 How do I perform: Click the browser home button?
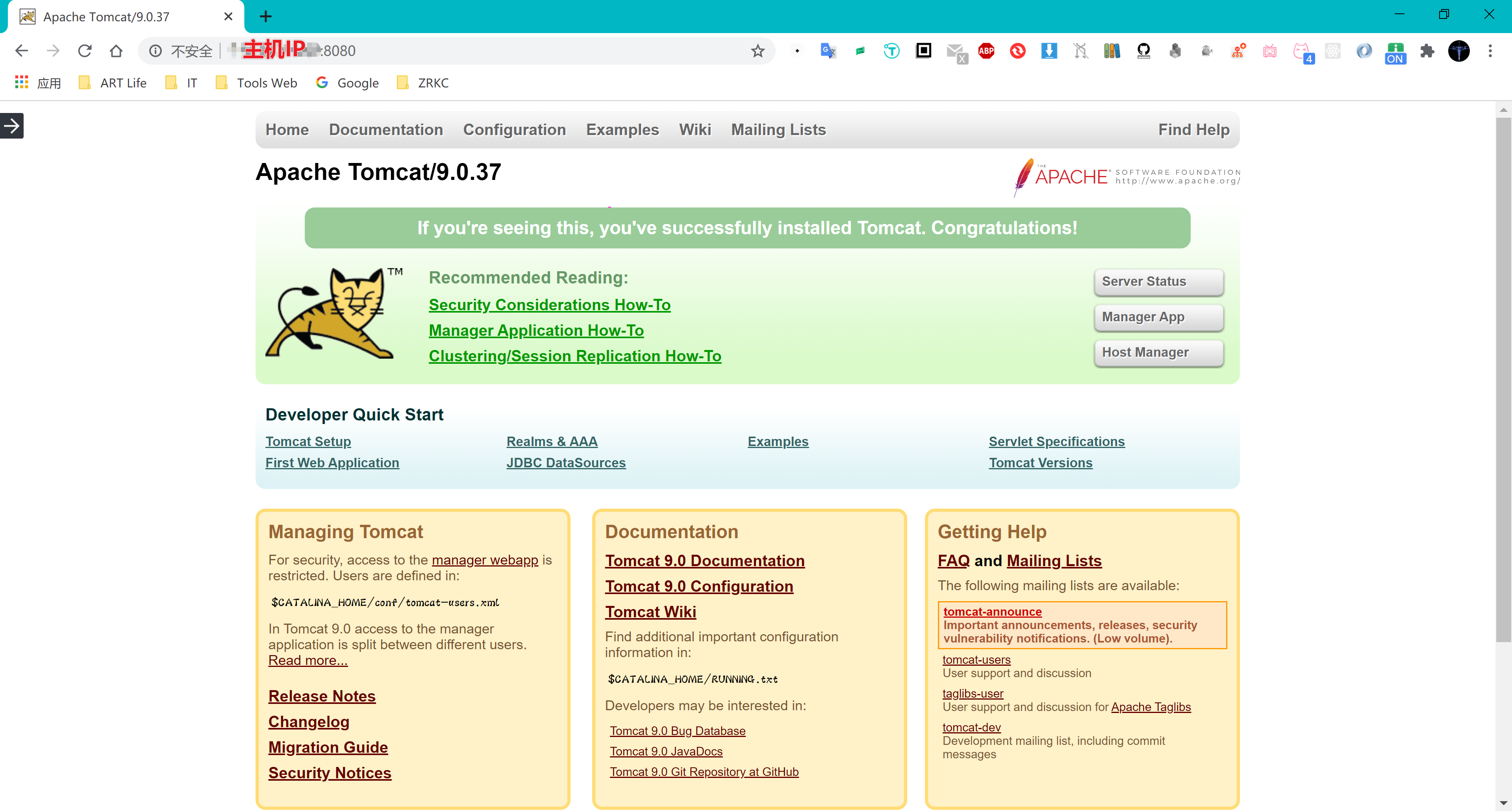click(116, 51)
